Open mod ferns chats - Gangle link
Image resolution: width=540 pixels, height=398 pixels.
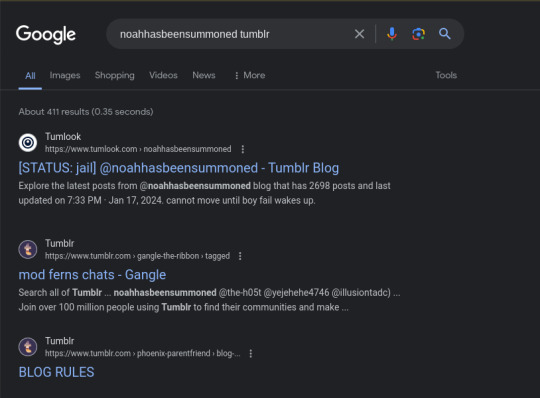pyautogui.click(x=92, y=275)
